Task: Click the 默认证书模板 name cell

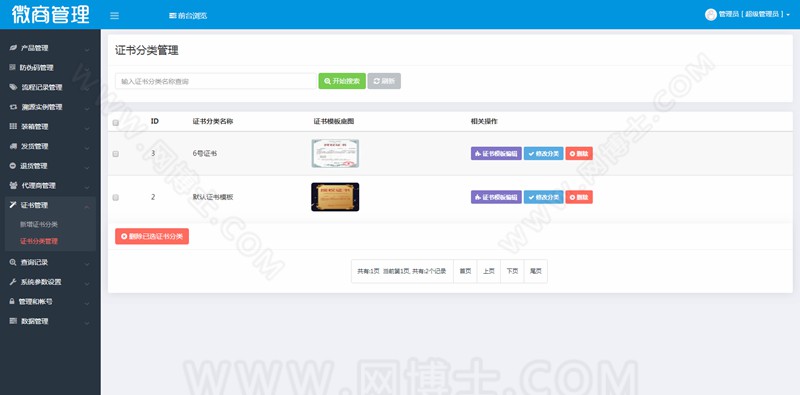Action: (213, 197)
